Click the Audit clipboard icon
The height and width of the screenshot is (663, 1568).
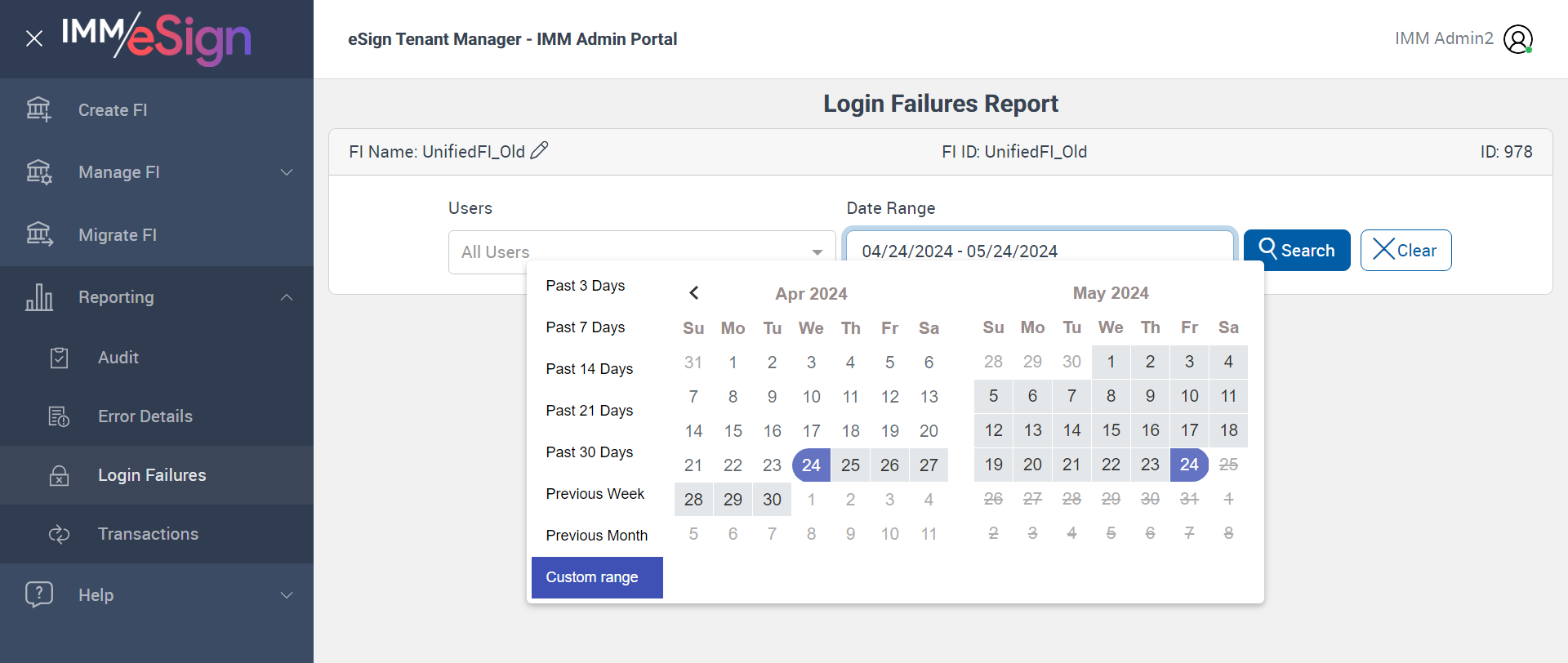click(59, 358)
